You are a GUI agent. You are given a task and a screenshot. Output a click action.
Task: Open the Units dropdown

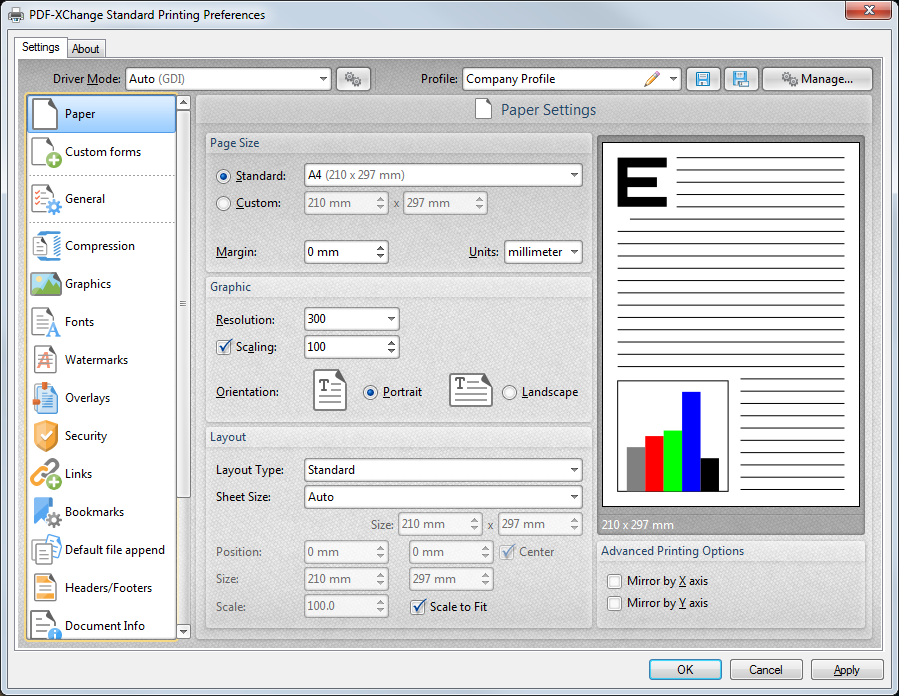pyautogui.click(x=543, y=252)
